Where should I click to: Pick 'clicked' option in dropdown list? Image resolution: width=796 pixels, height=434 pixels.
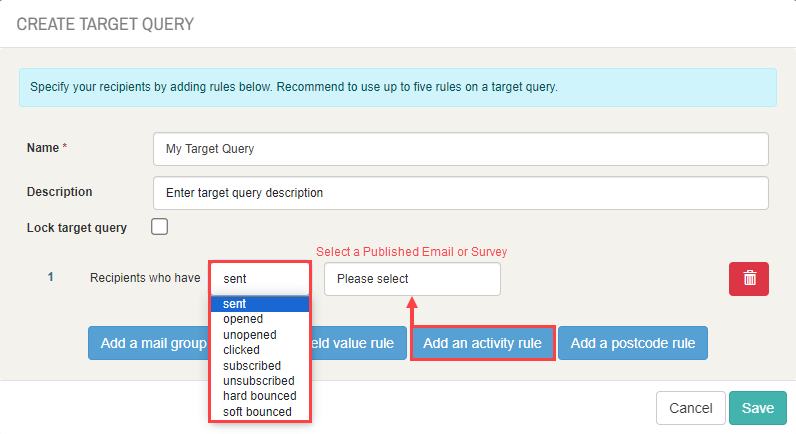(260, 350)
